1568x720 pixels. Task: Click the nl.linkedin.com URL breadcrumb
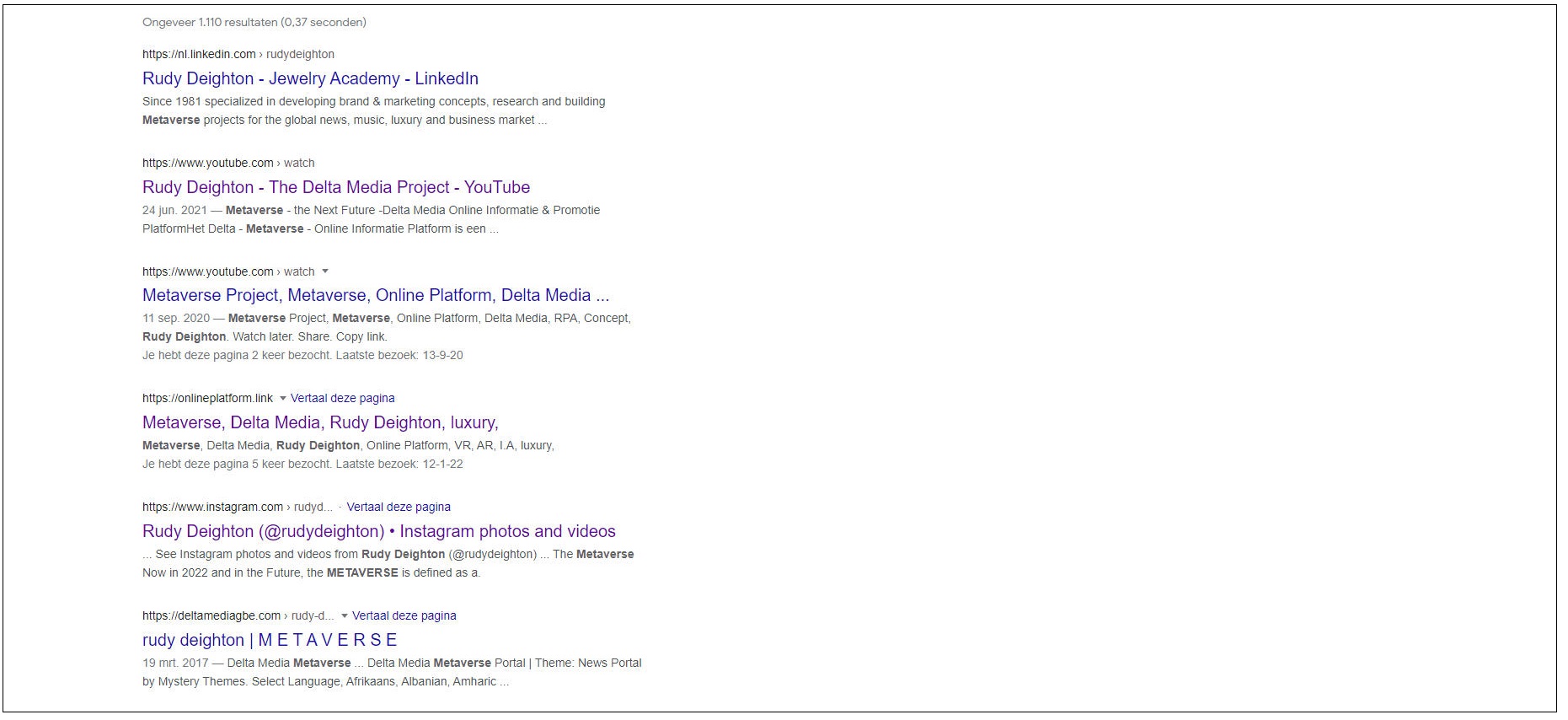coord(238,54)
